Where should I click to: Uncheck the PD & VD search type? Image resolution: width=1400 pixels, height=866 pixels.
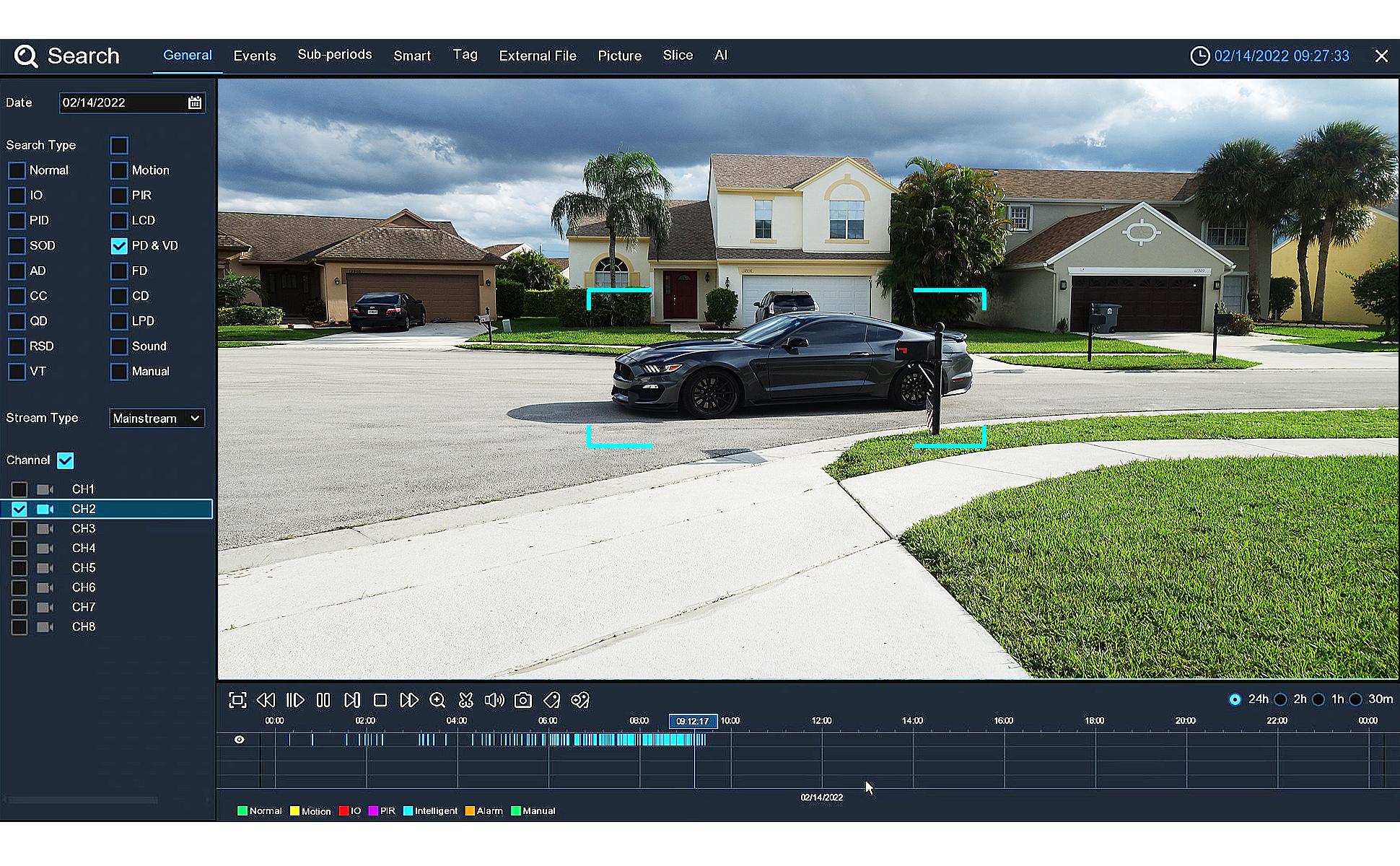click(119, 246)
